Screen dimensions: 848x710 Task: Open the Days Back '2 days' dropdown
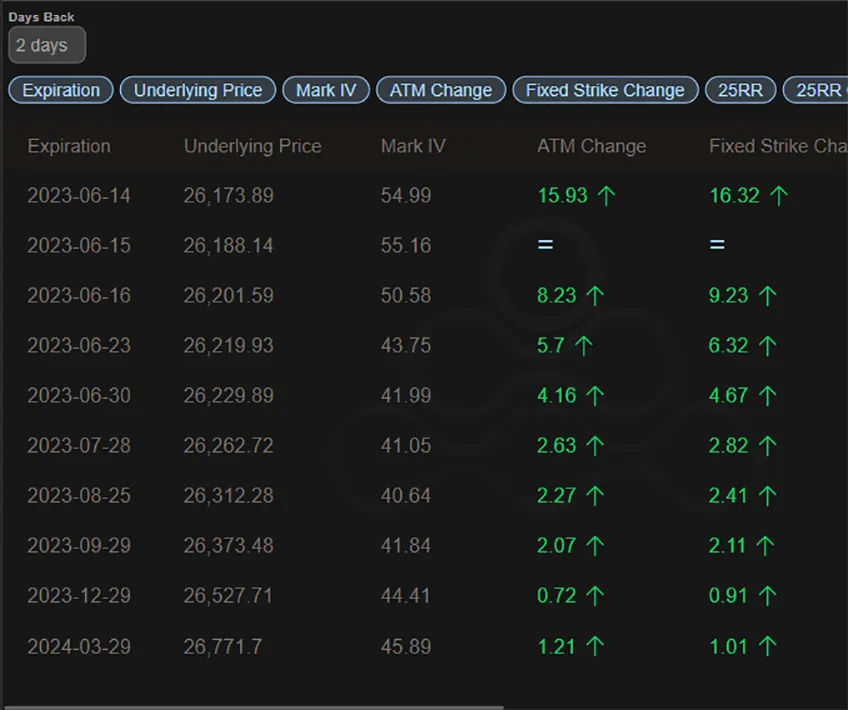pos(47,45)
